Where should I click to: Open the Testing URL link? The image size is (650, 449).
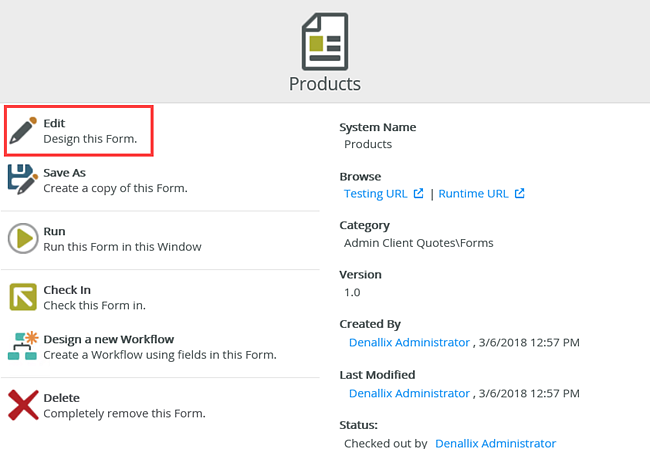pyautogui.click(x=377, y=193)
